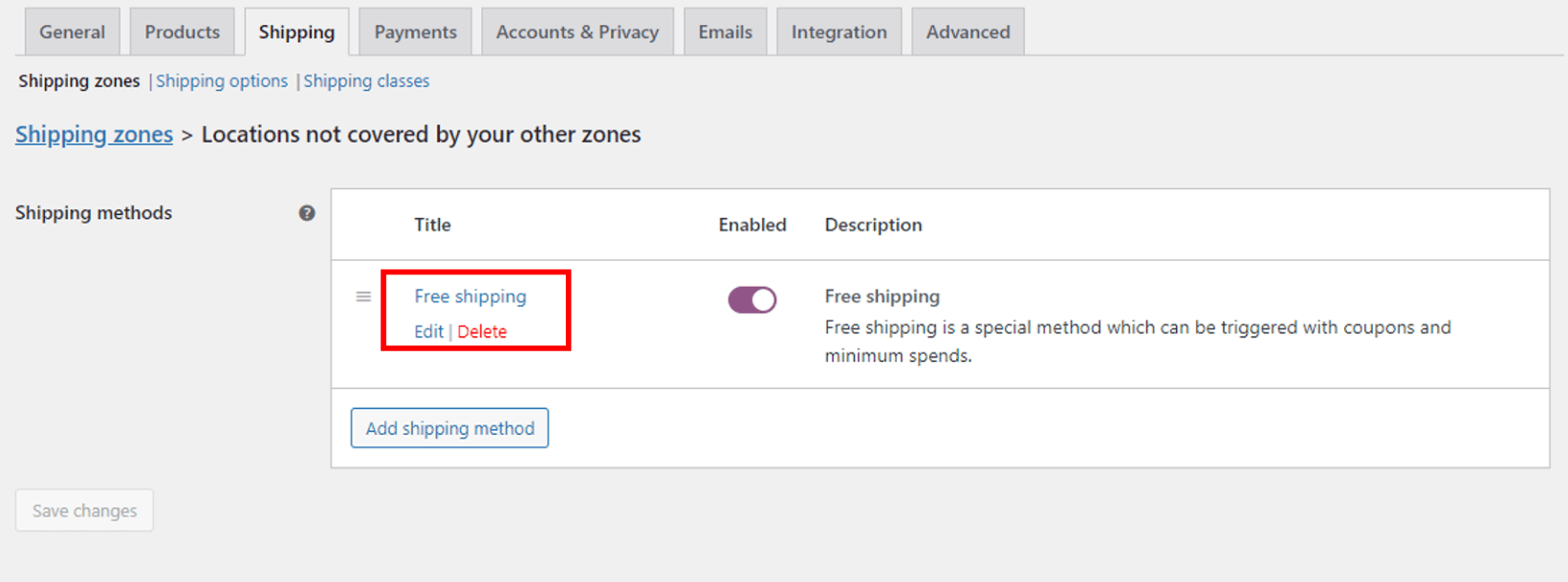
Task: Select the Shipping tab
Action: (296, 31)
